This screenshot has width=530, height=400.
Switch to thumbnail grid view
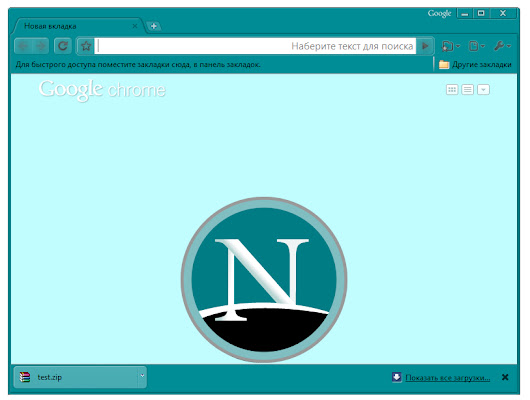[x=452, y=90]
